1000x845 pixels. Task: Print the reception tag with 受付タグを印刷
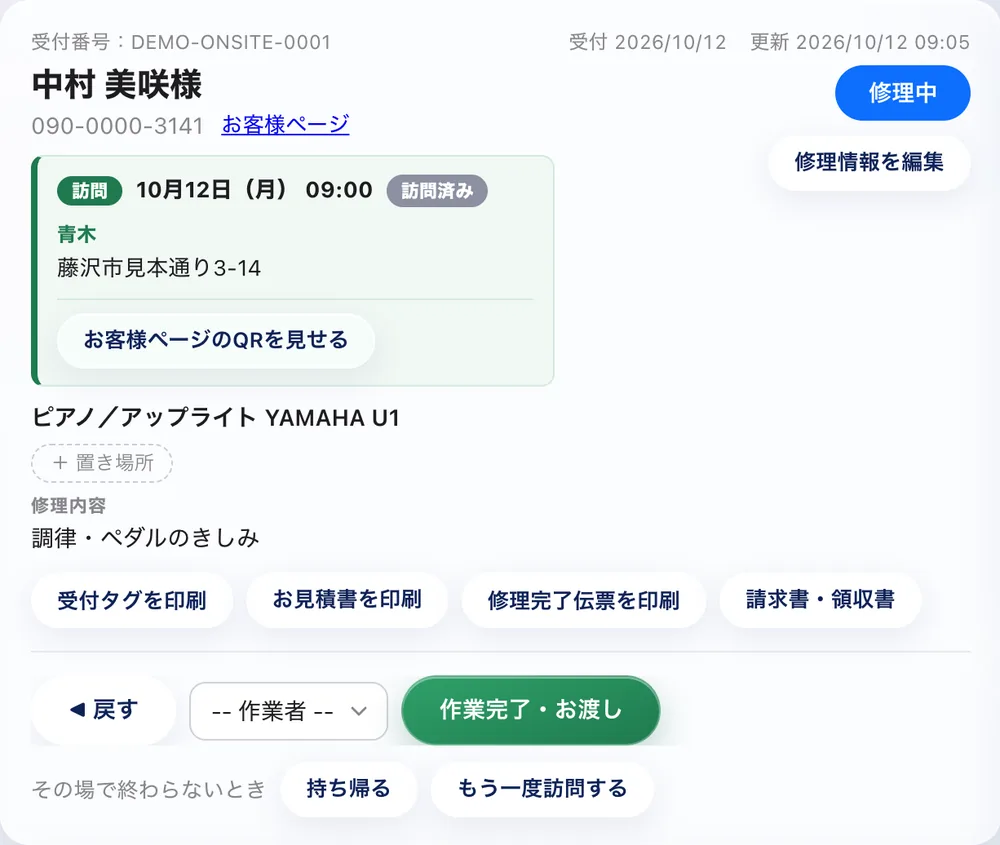click(132, 600)
